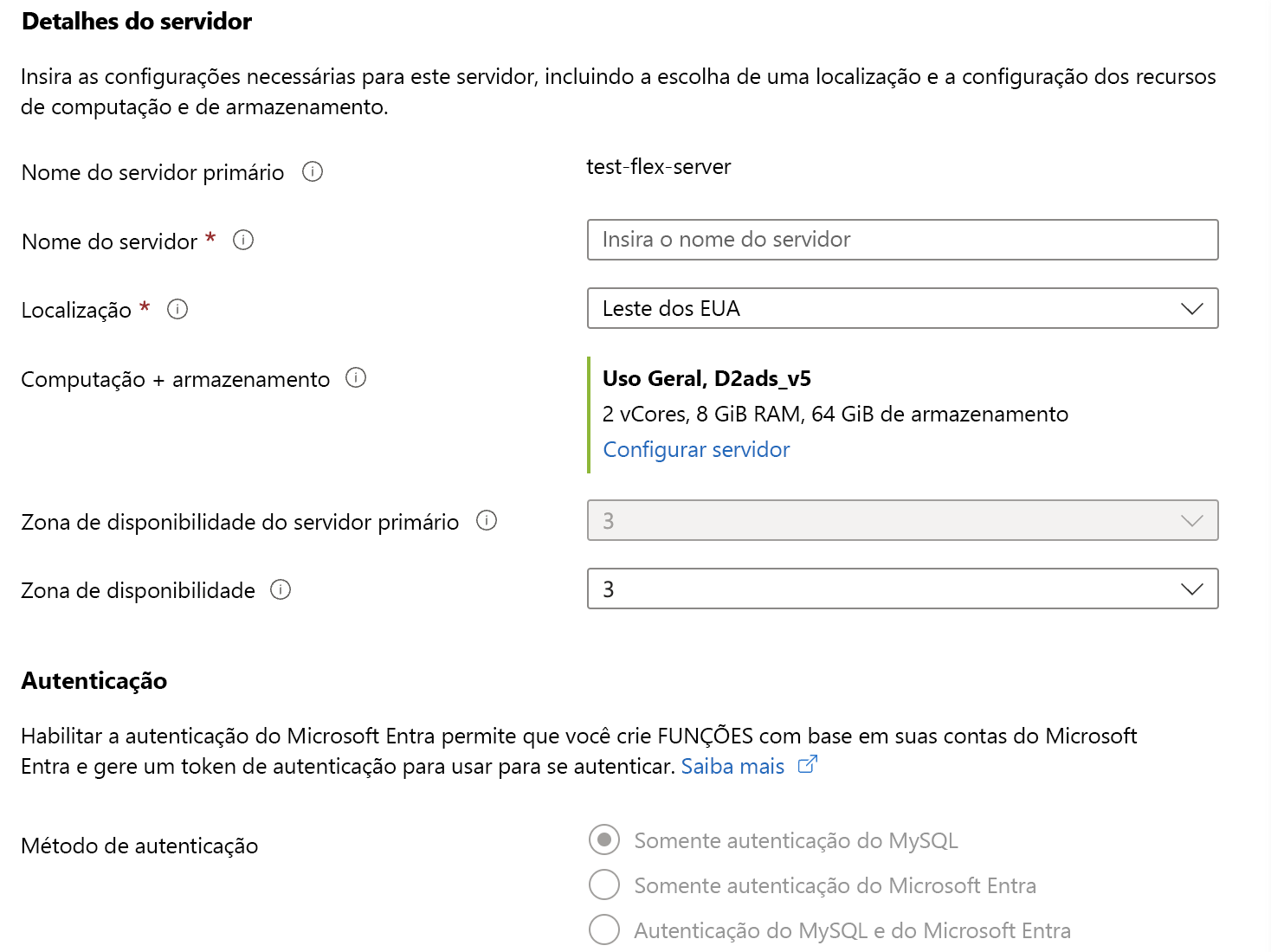Click external link icon after Saiba mais
Image resolution: width=1271 pixels, height=952 pixels.
[x=807, y=764]
